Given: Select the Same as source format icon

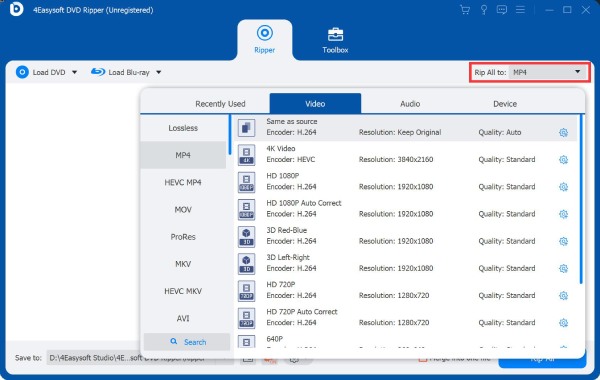Looking at the screenshot, I should tap(246, 128).
